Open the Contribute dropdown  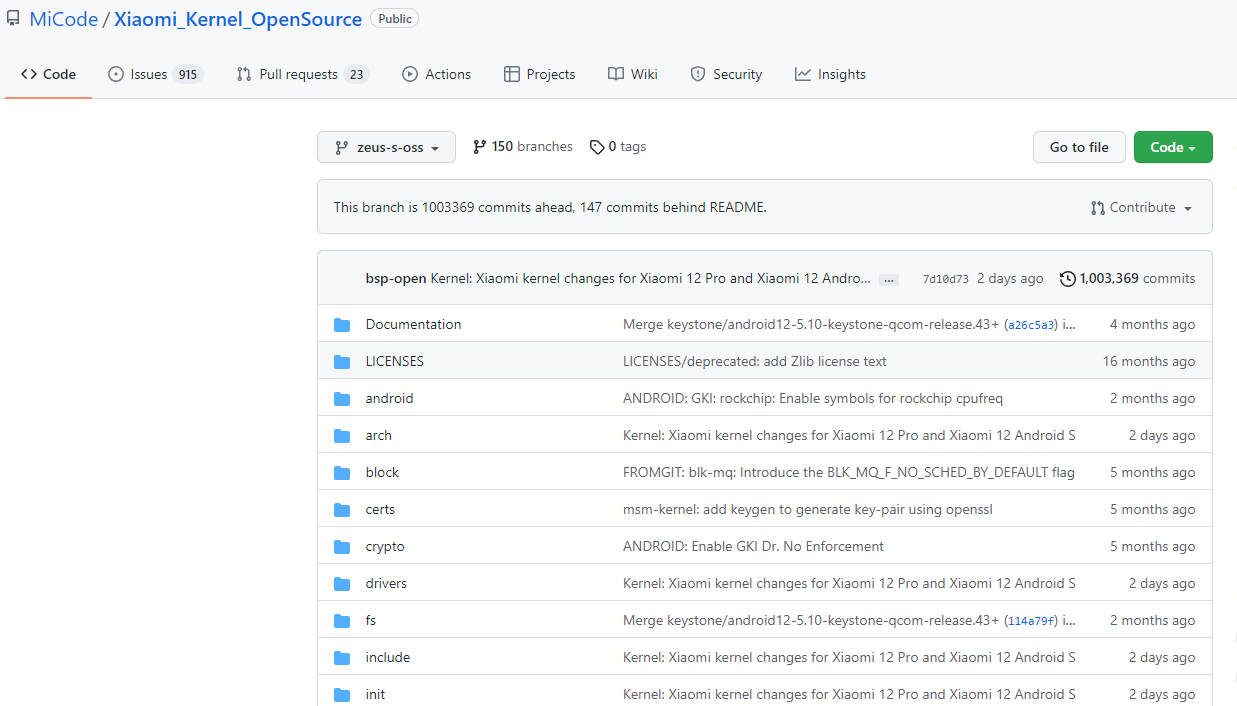click(1141, 208)
